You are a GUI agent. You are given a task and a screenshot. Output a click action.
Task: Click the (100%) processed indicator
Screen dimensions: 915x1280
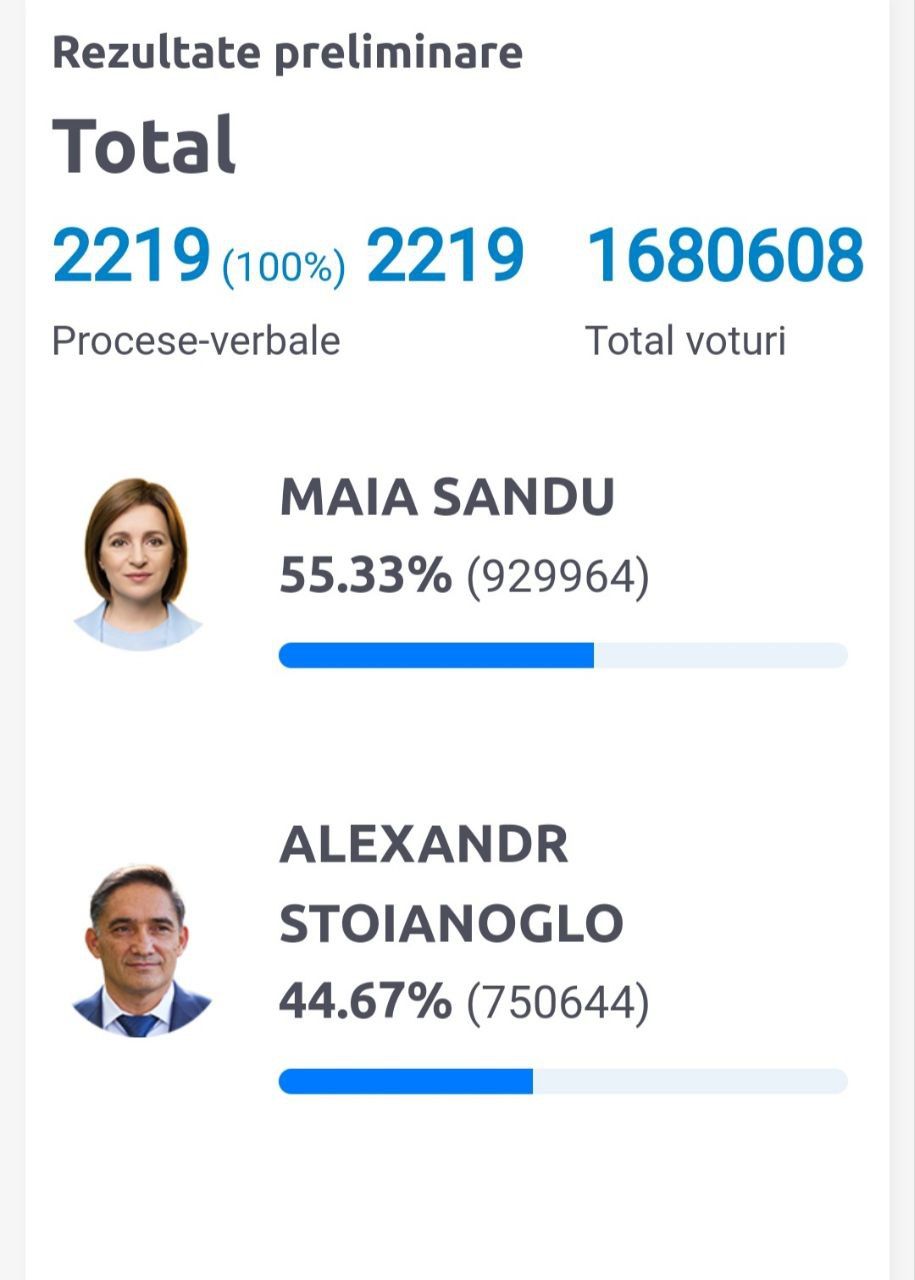284,266
